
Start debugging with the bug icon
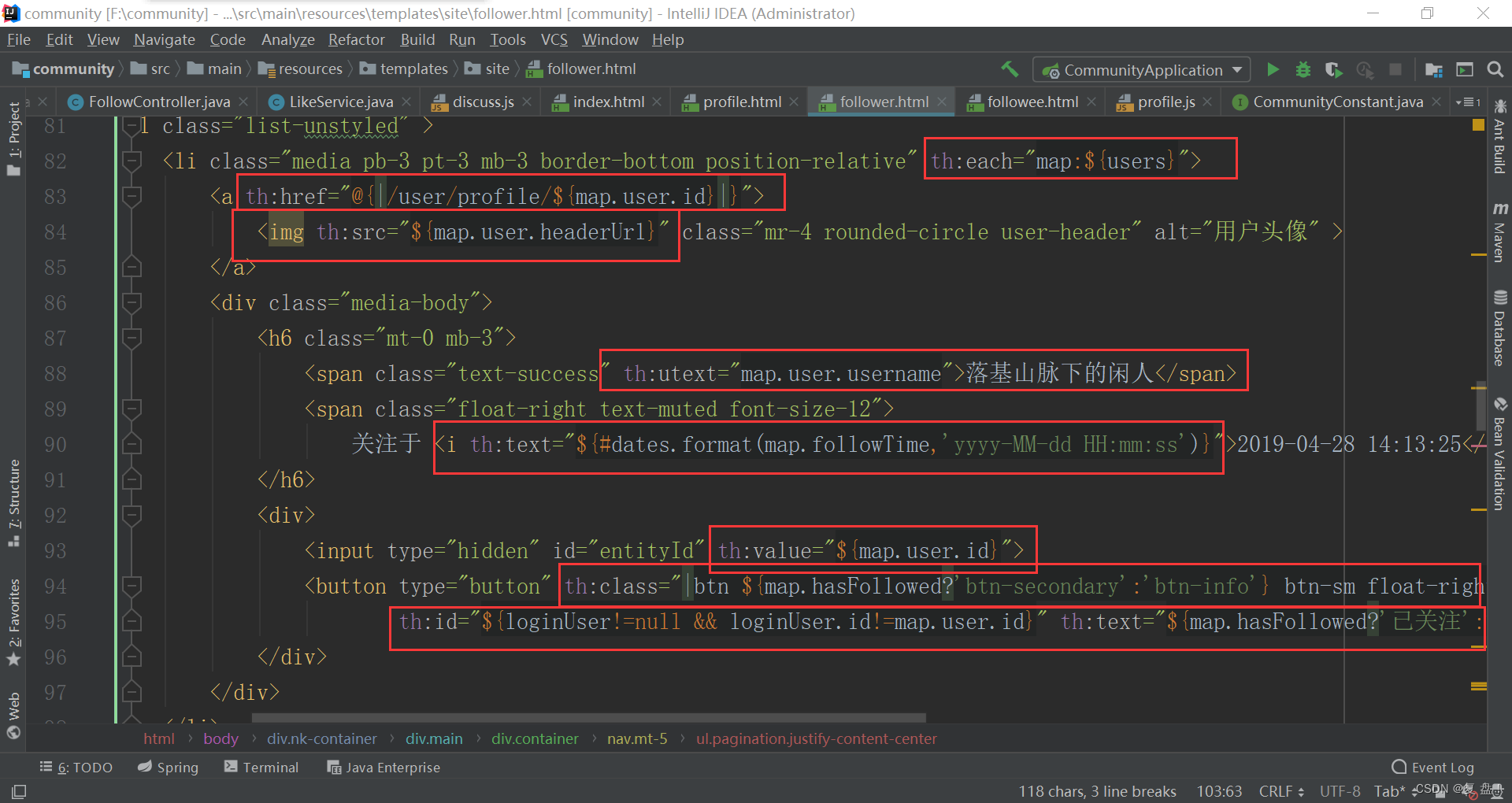tap(1303, 69)
